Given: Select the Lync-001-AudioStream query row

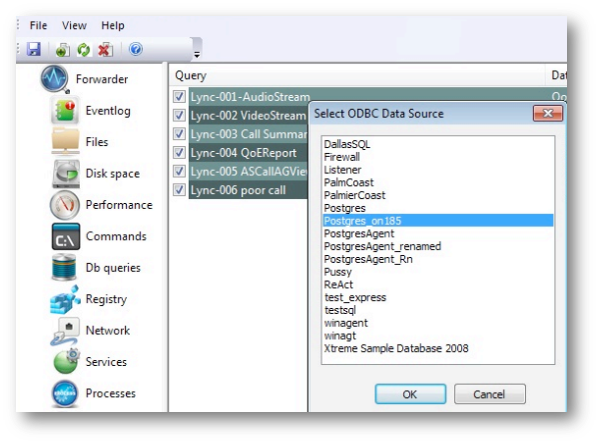Looking at the screenshot, I should pos(250,97).
